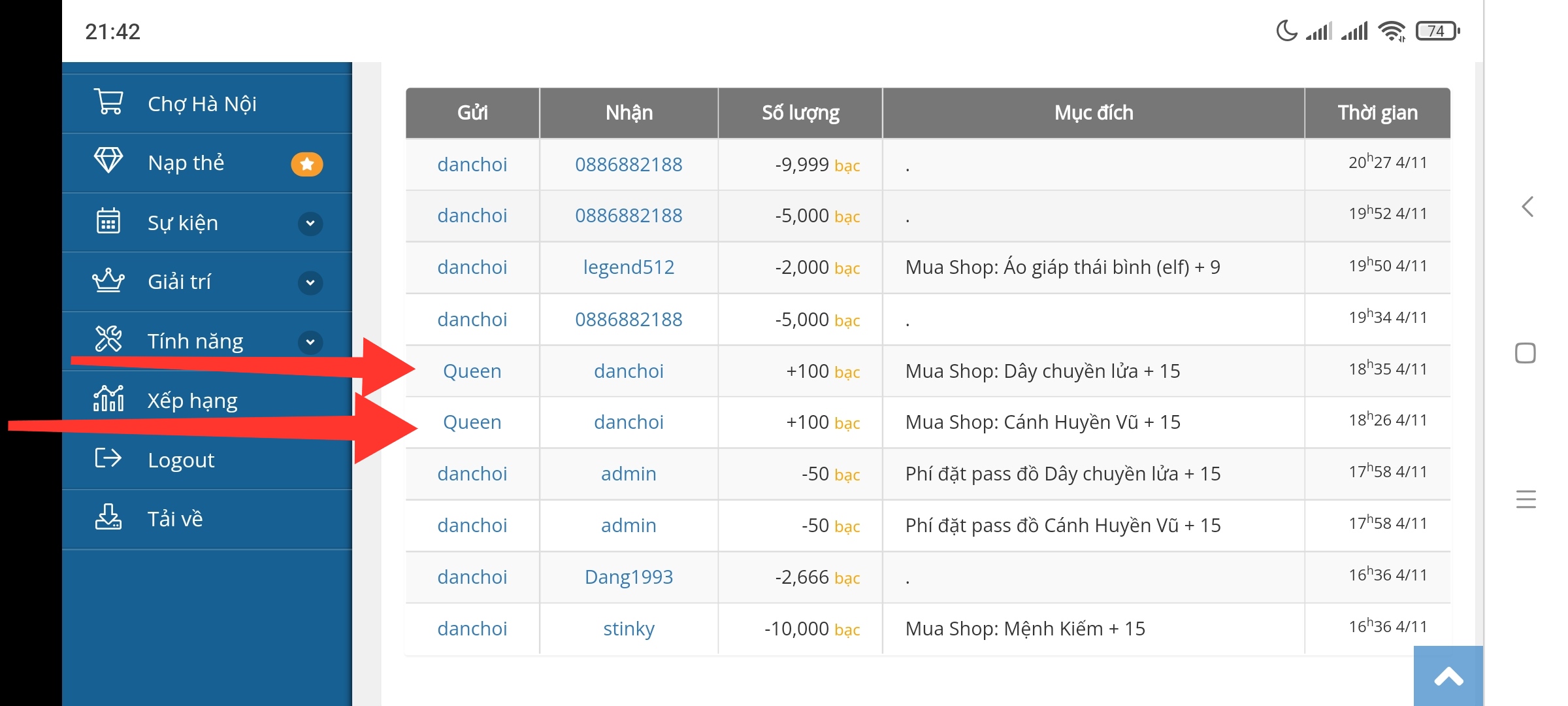Click the stinky user link
The height and width of the screenshot is (706, 1568).
pyautogui.click(x=629, y=629)
